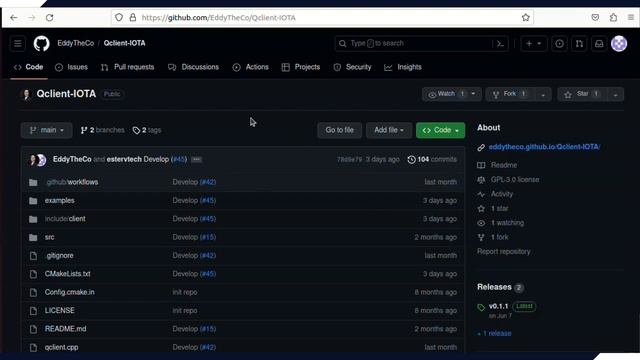Open the create new plus dropdown
Screen dimensions: 640x360
533,44
